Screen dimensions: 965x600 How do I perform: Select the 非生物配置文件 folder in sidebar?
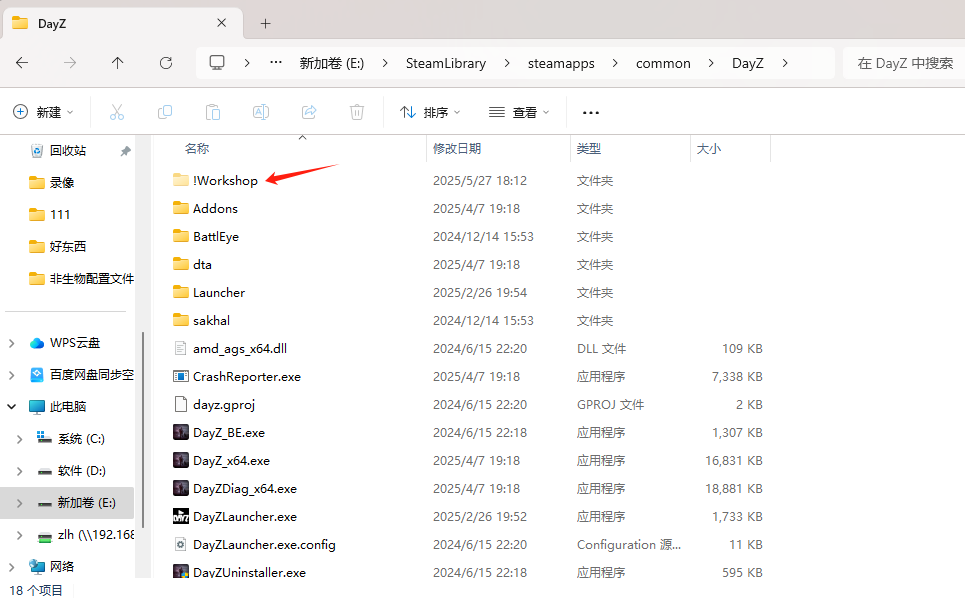91,279
